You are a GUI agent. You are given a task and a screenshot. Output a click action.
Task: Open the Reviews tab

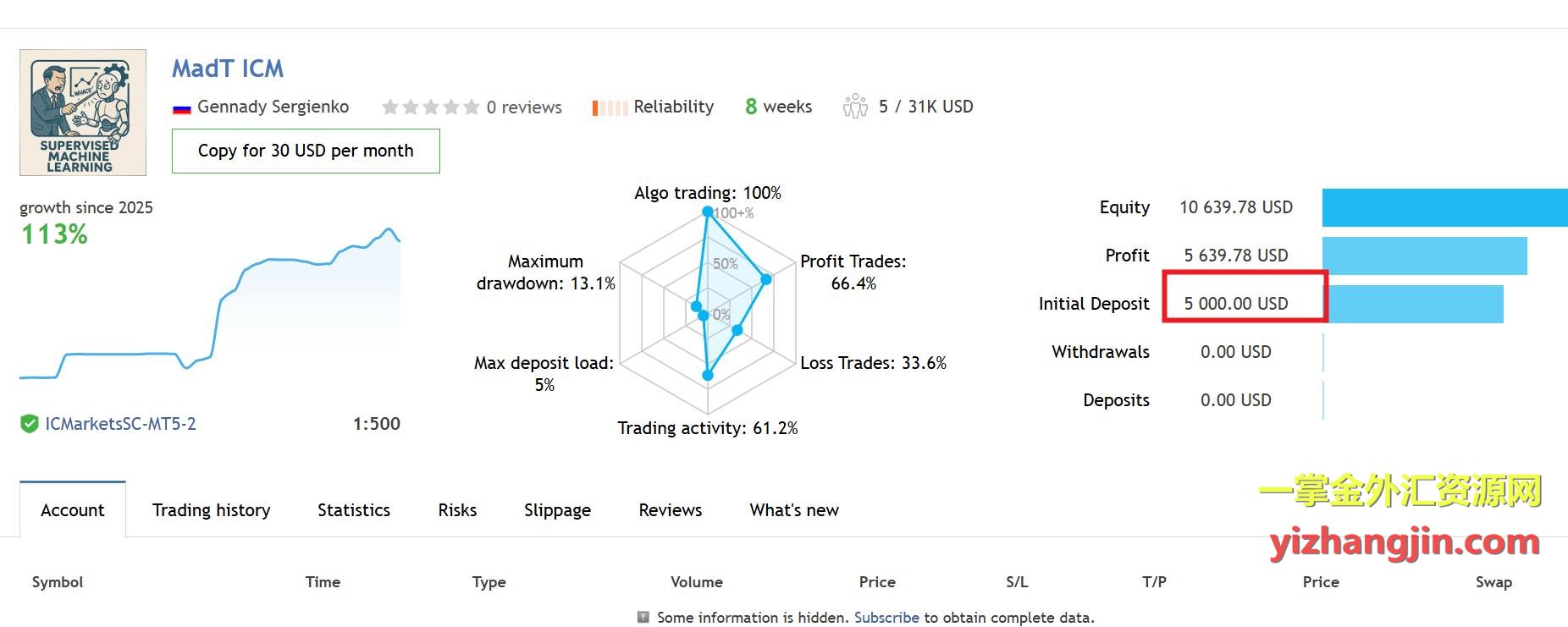(x=670, y=510)
